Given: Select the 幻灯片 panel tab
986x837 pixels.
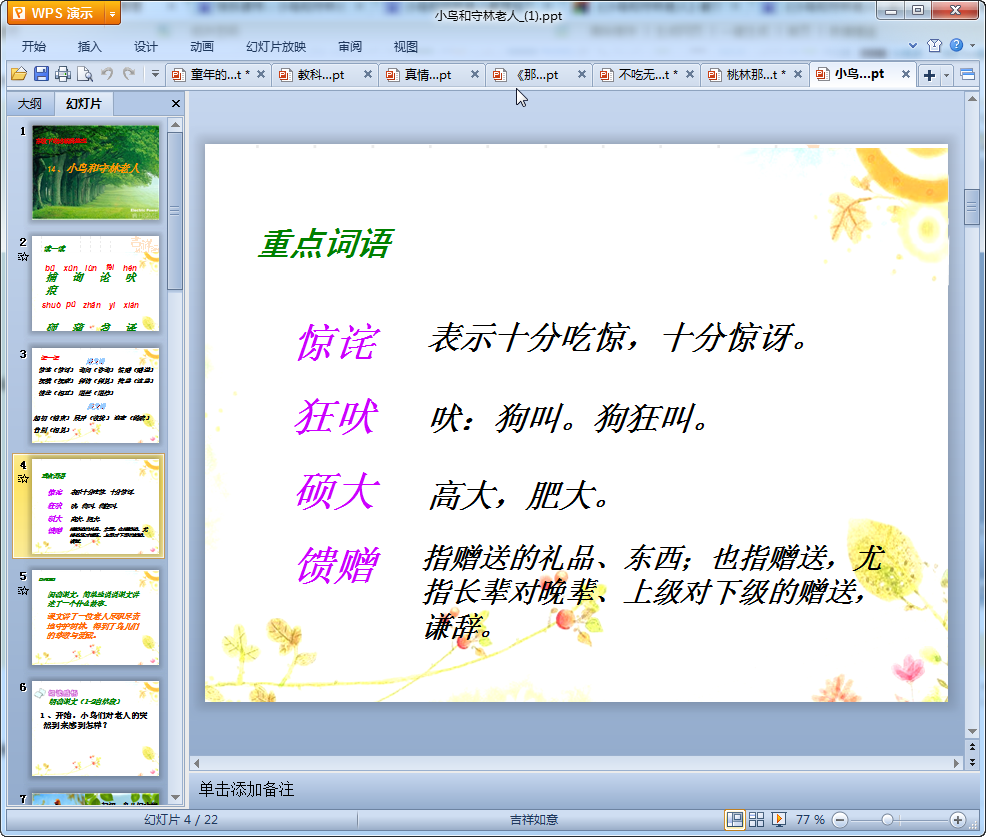Looking at the screenshot, I should pos(84,104).
